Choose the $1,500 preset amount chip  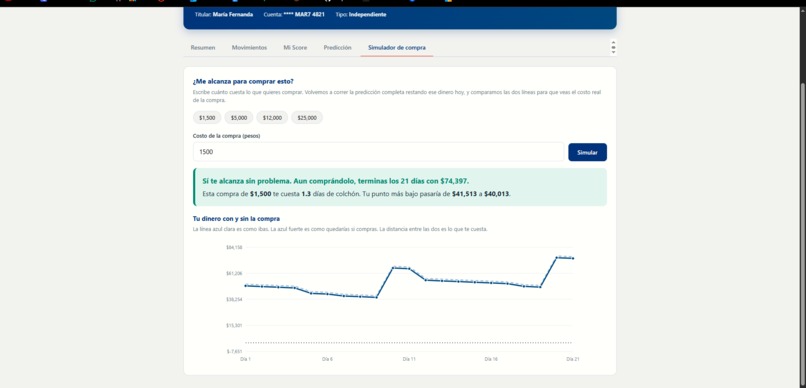pyautogui.click(x=207, y=118)
